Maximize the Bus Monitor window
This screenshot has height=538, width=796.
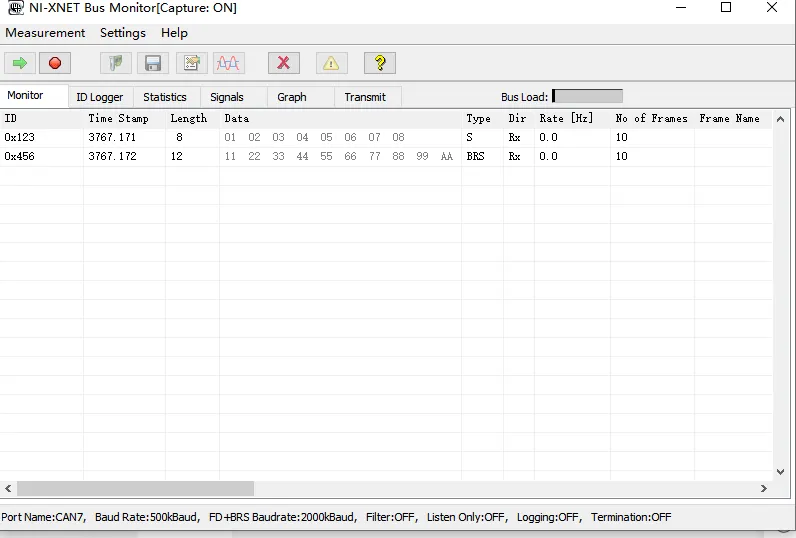pyautogui.click(x=726, y=8)
